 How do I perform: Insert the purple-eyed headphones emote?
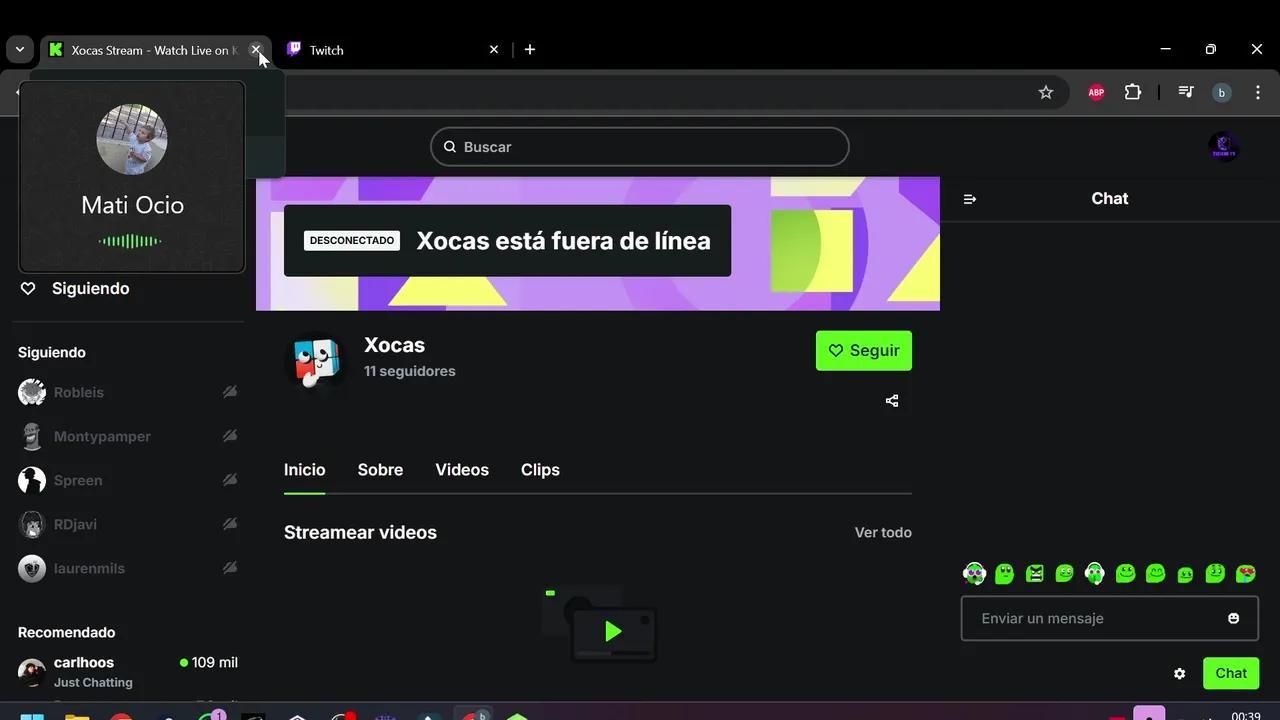(x=974, y=574)
